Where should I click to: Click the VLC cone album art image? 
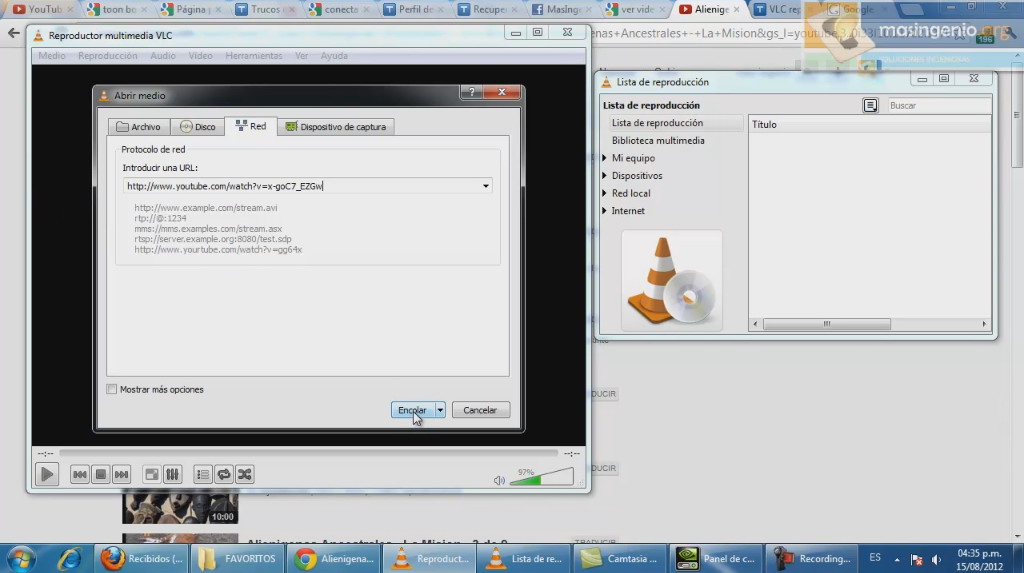click(x=671, y=280)
